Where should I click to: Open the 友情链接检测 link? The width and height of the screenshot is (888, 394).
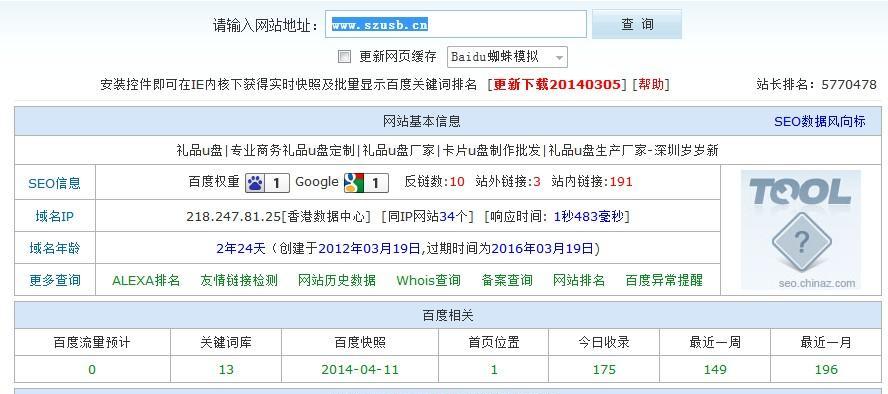(239, 280)
